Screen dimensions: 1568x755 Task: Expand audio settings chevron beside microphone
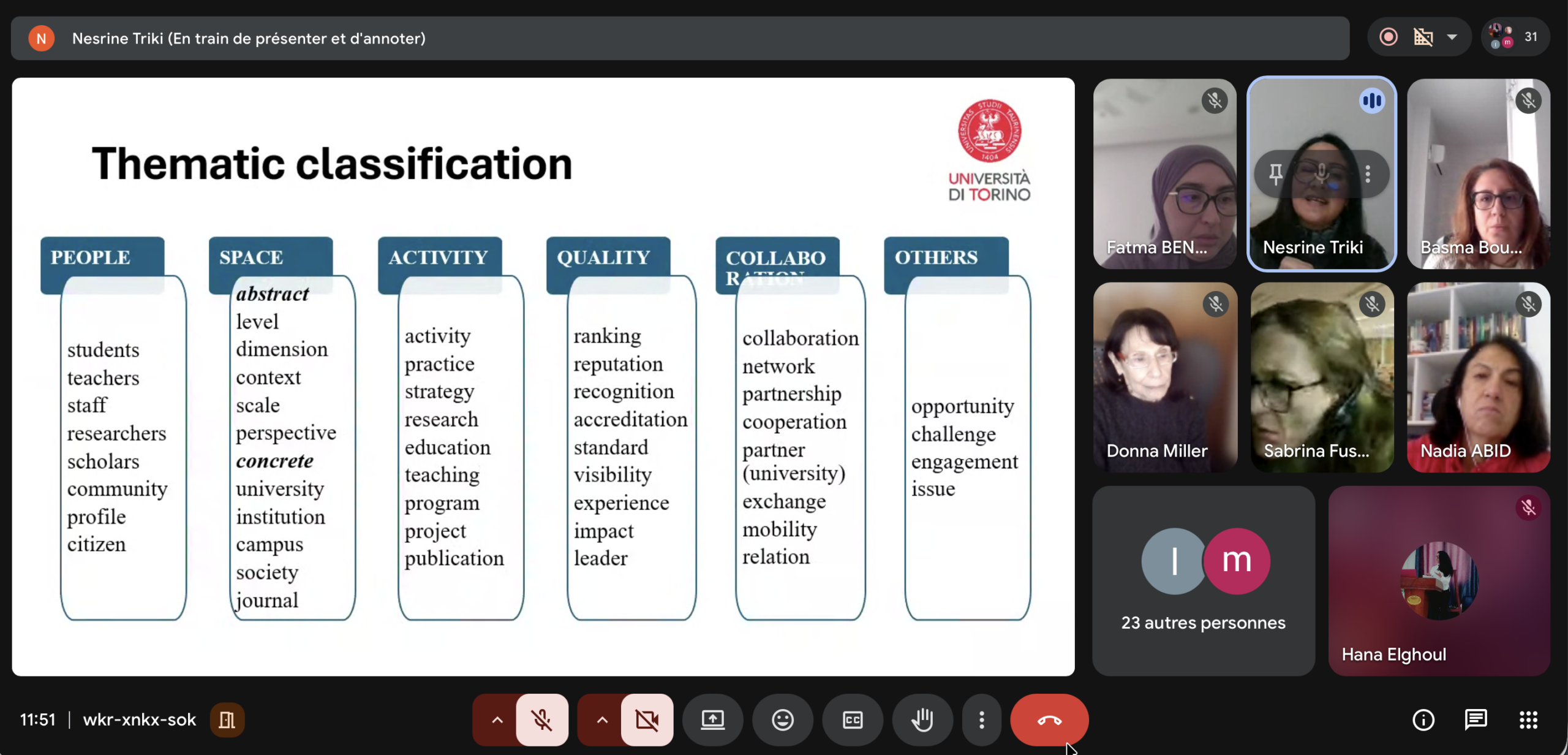[497, 719]
